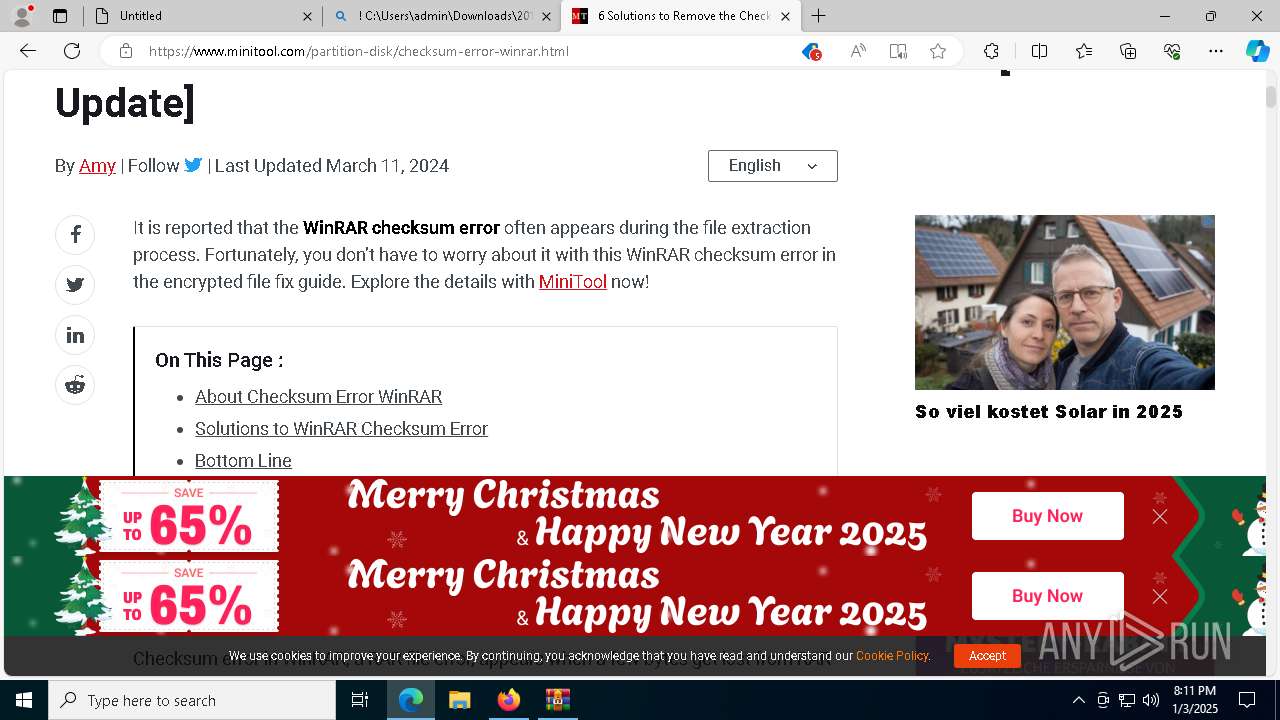Click the lower Buy Now button

tap(1047, 596)
